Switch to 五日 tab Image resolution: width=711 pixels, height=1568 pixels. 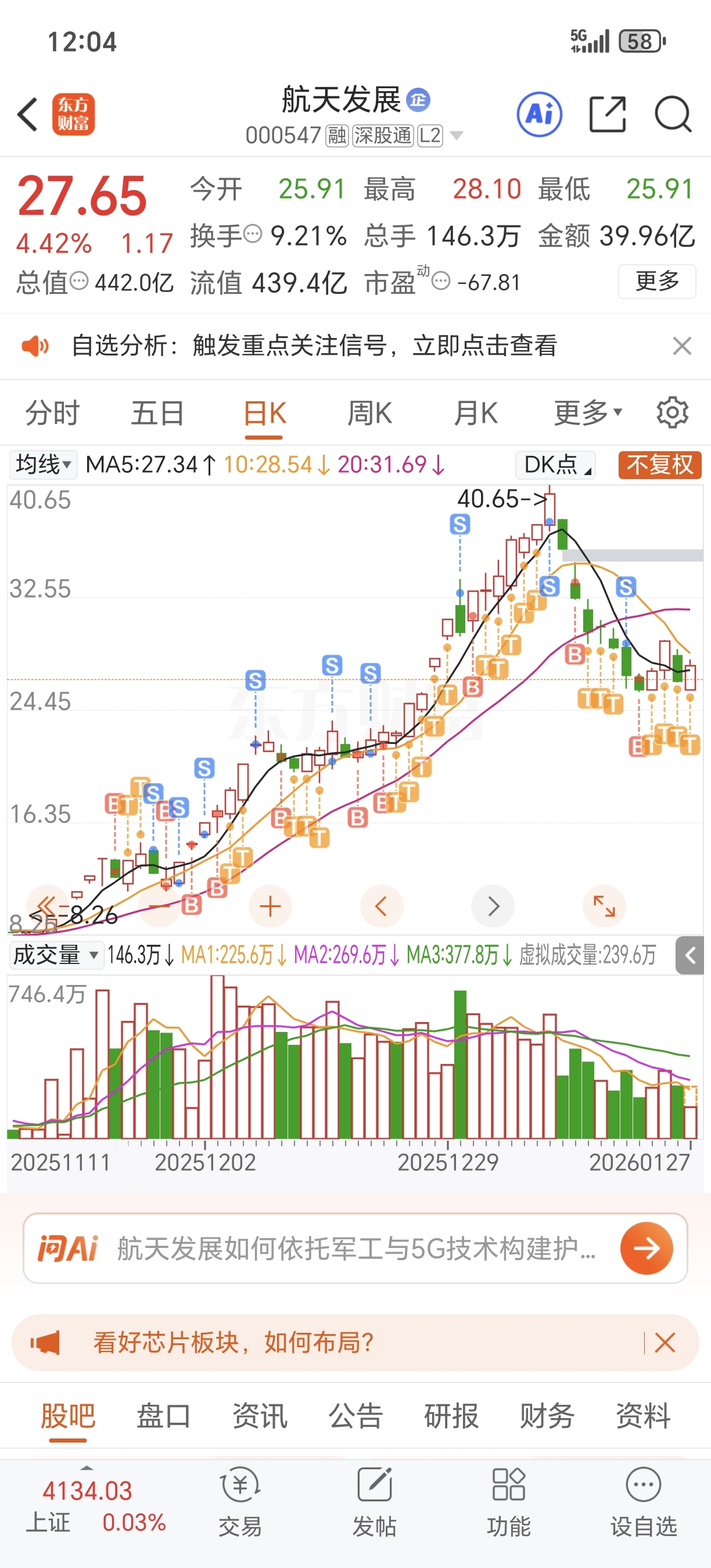pos(157,413)
